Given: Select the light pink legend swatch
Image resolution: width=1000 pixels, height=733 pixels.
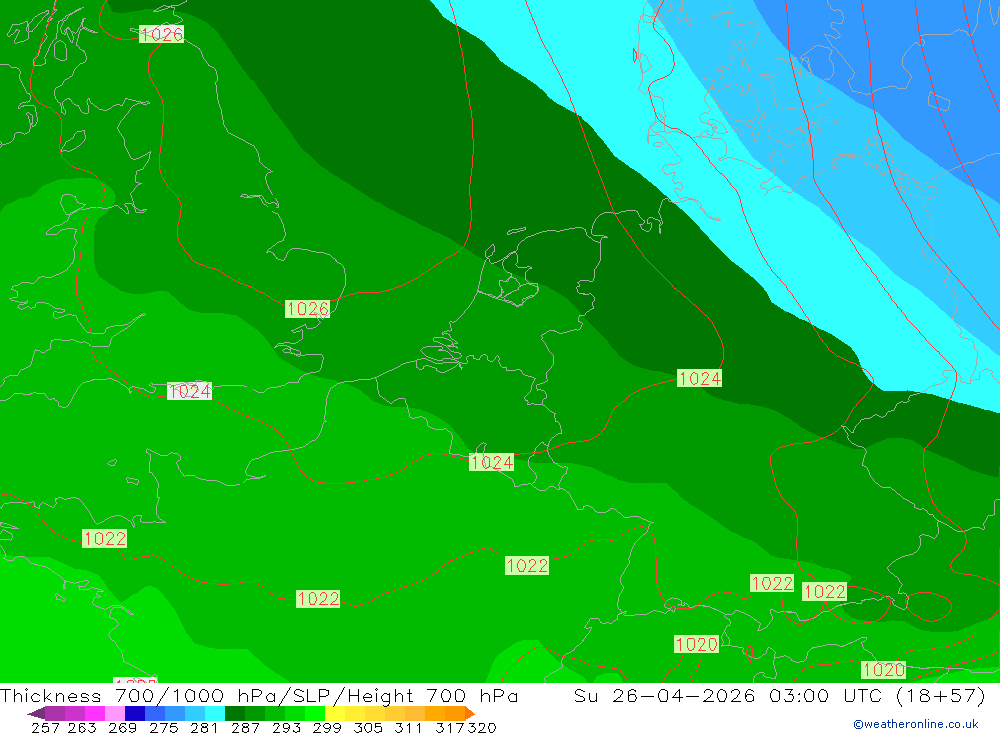Looking at the screenshot, I should coord(113,713).
